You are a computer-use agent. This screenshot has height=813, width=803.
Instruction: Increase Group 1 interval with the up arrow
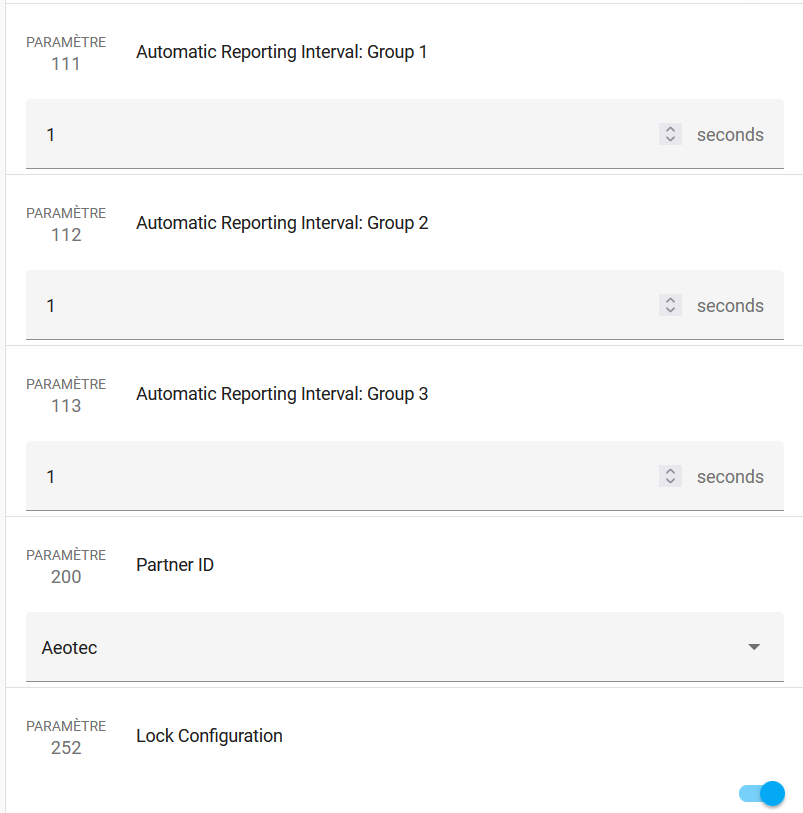(670, 129)
